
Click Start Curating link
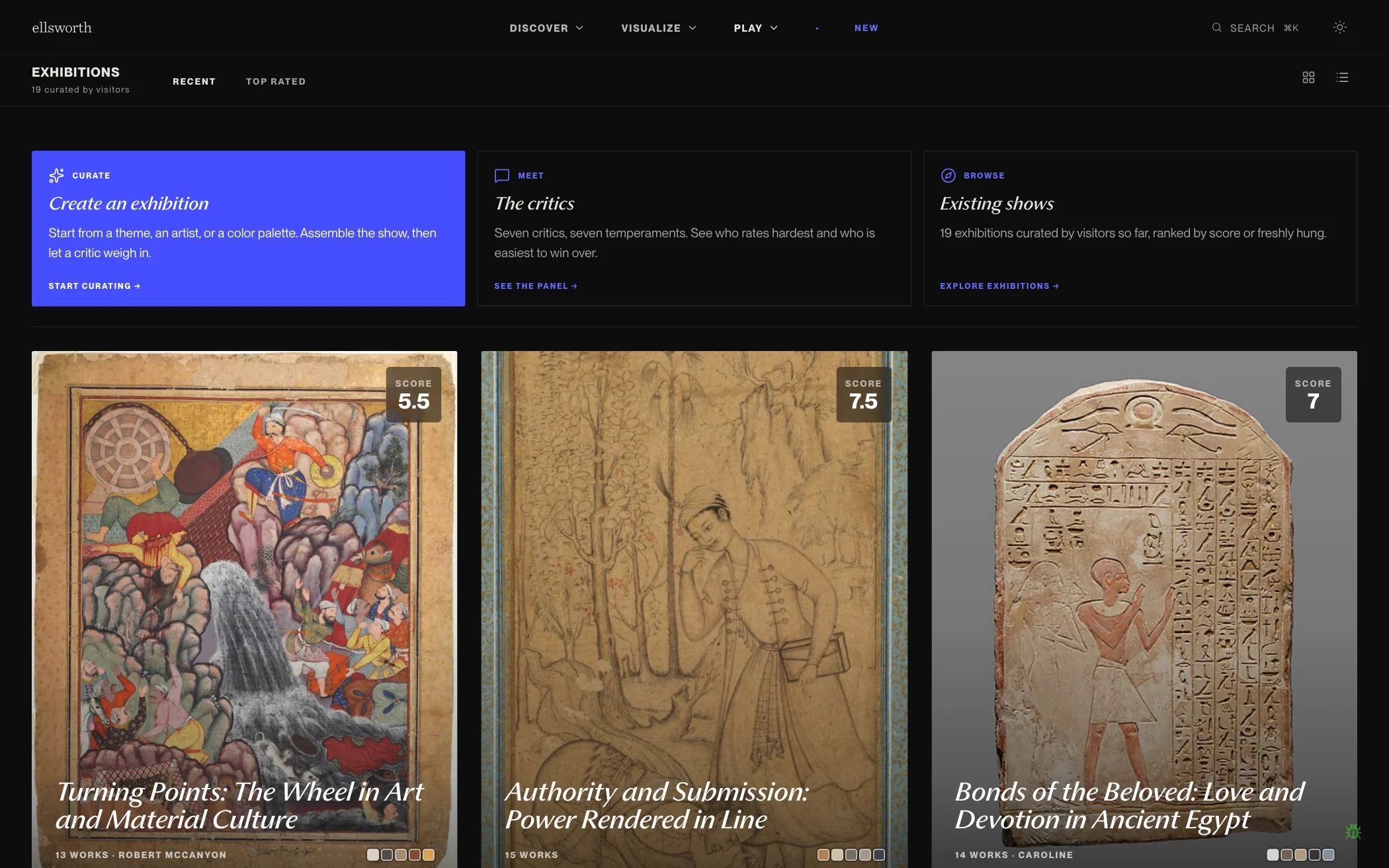pos(94,286)
